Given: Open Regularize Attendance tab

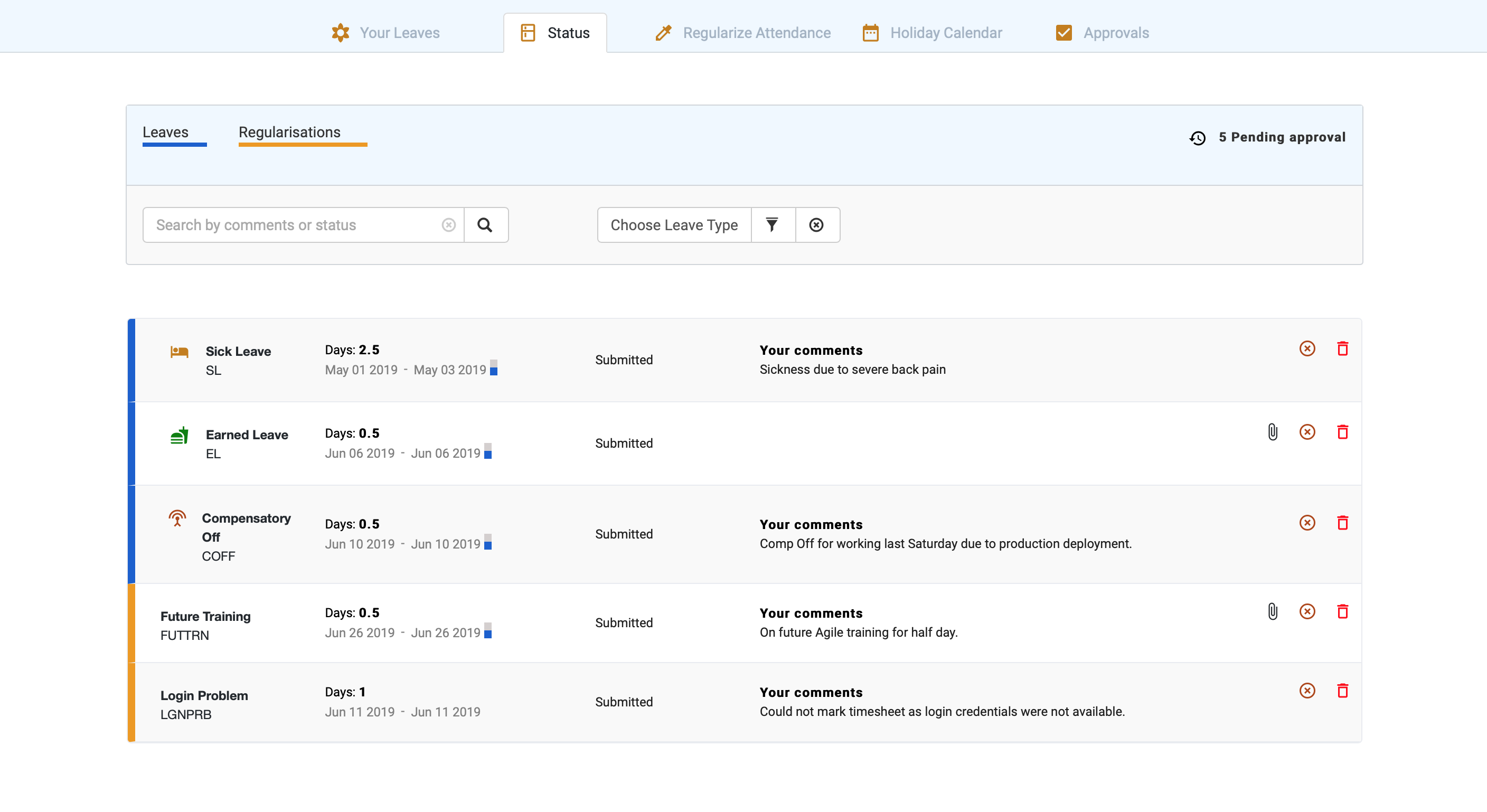Looking at the screenshot, I should [743, 33].
